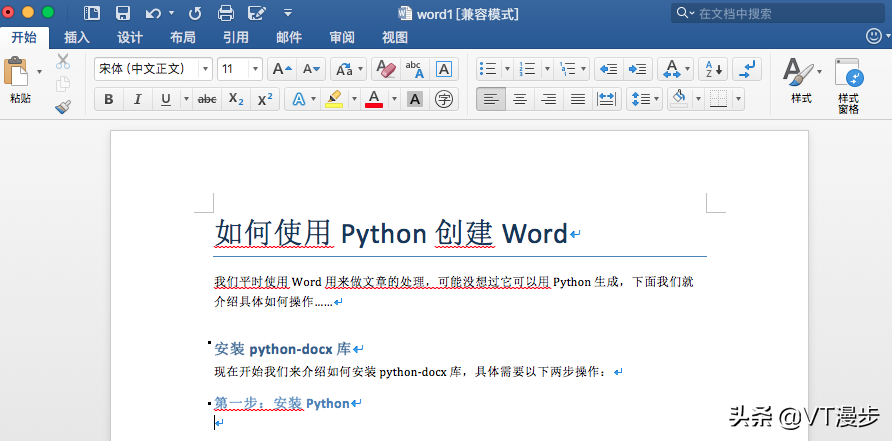The height and width of the screenshot is (441, 892).
Task: Click the Redo circular arrow icon
Action: [195, 13]
